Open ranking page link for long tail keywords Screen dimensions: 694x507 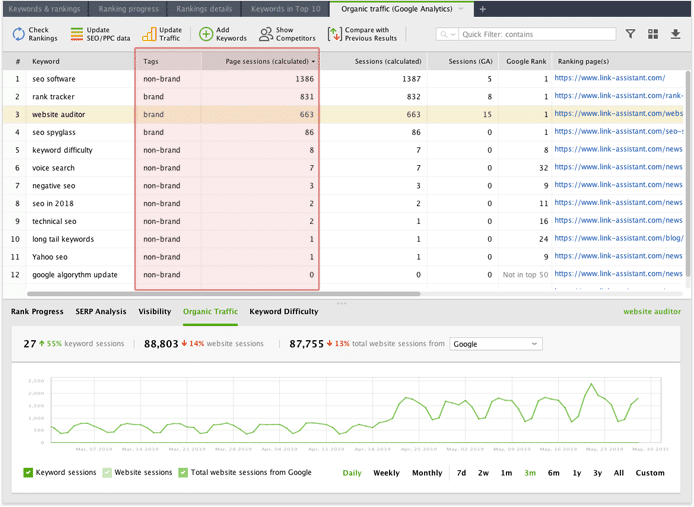619,238
